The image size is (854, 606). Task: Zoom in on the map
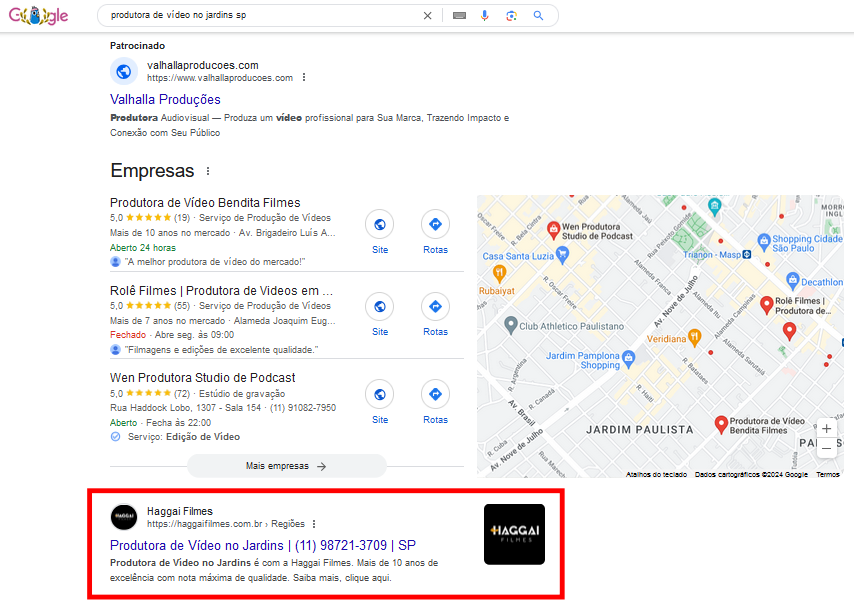pyautogui.click(x=826, y=429)
